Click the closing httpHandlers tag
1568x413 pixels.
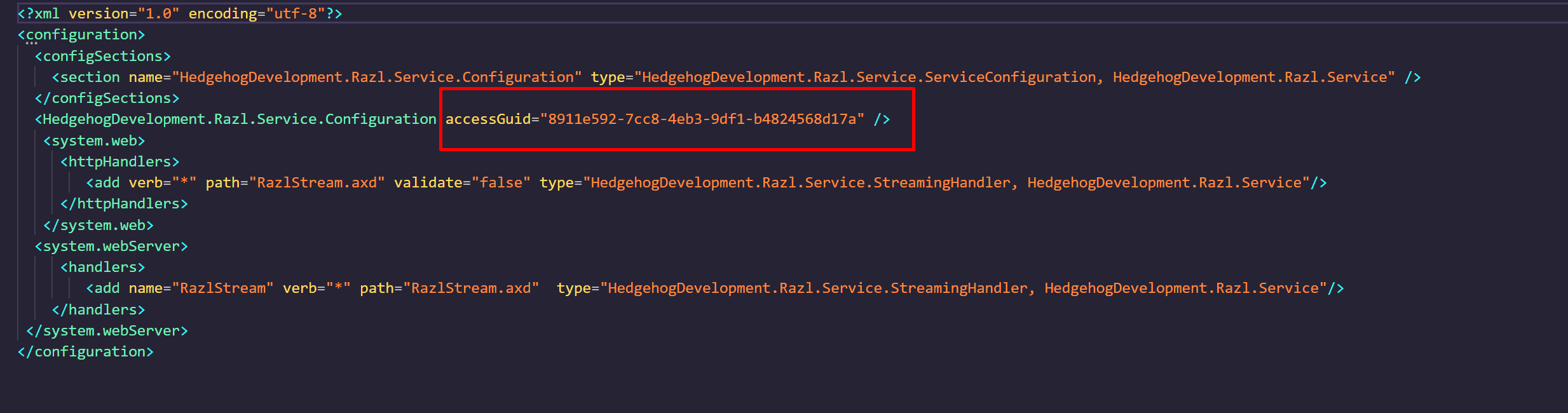tap(124, 203)
